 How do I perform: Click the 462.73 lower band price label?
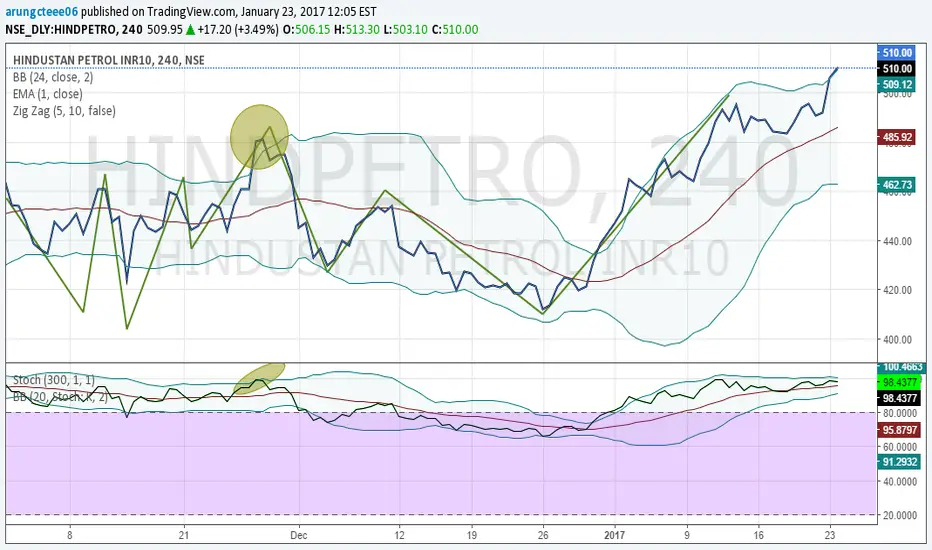(897, 185)
